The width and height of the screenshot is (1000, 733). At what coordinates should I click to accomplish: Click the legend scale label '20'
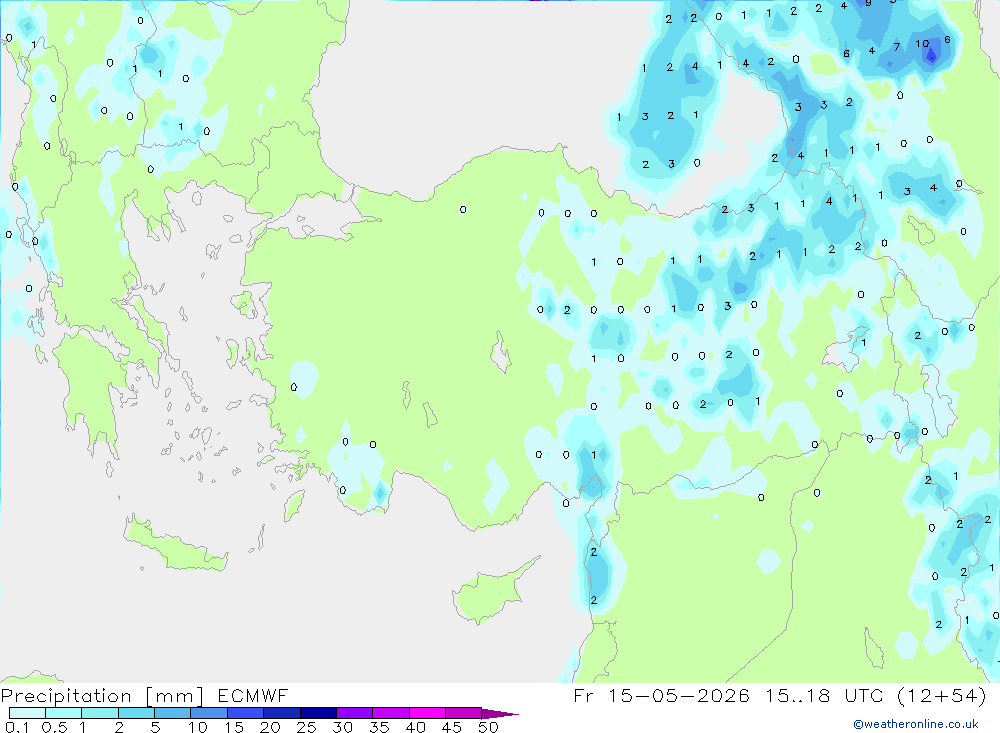coord(270,727)
